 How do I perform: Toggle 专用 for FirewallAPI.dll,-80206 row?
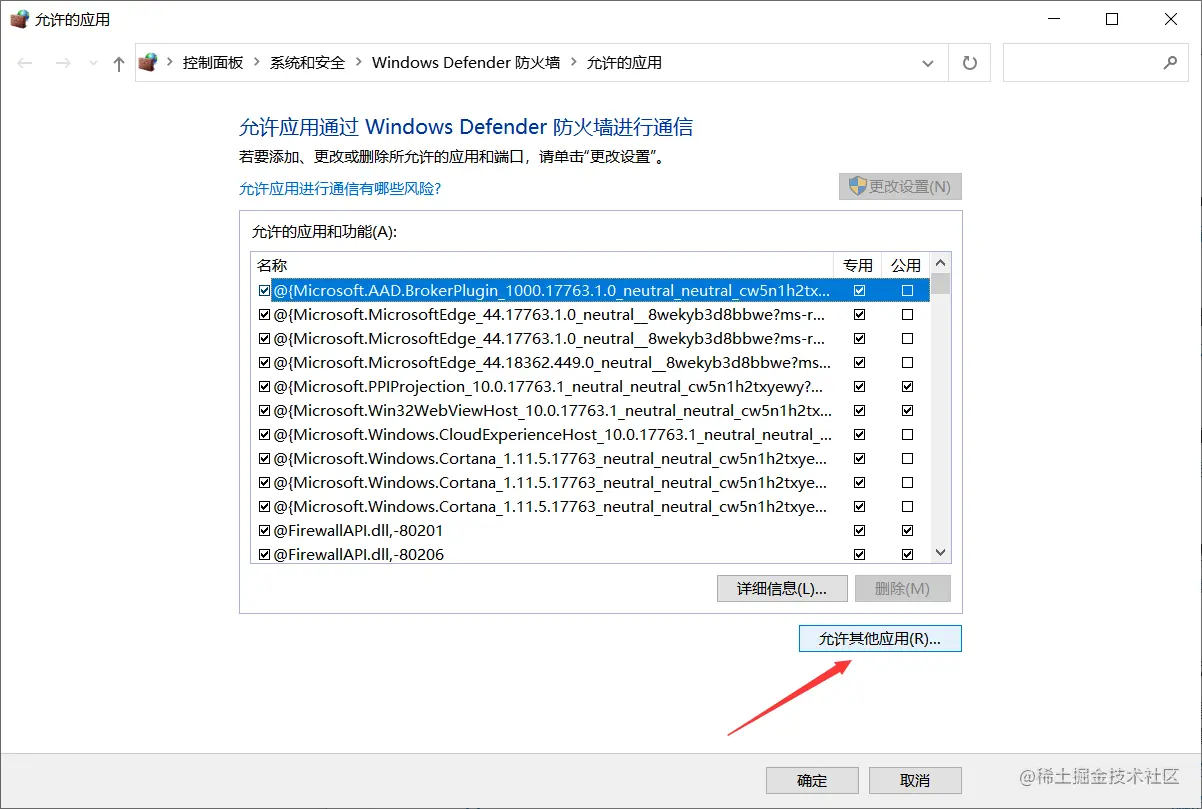[859, 554]
